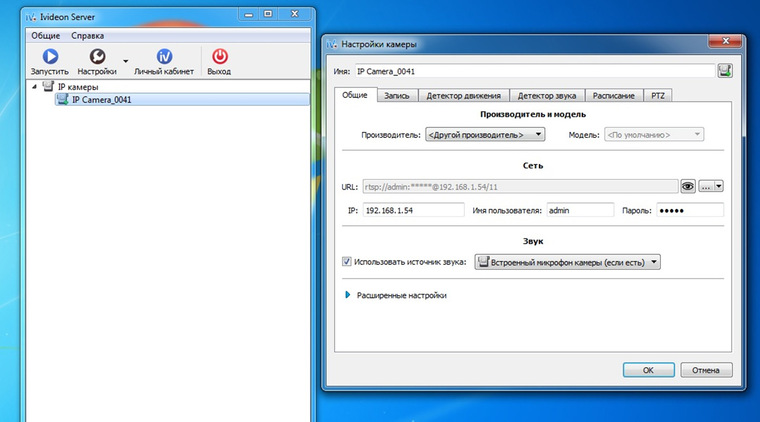Viewport: 760px width, 422px height.
Task: Open the sound source microphone dropdown
Action: pos(567,261)
